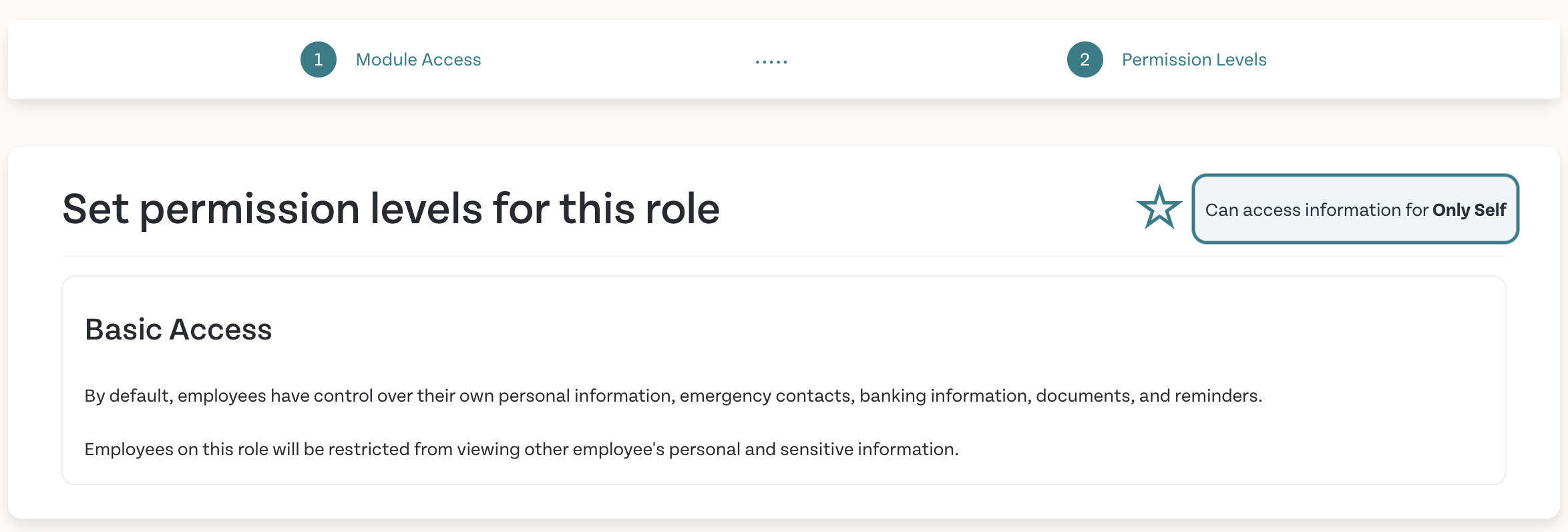Click the dotted separator between steps
Viewport: 1568px width, 532px height.
click(771, 61)
